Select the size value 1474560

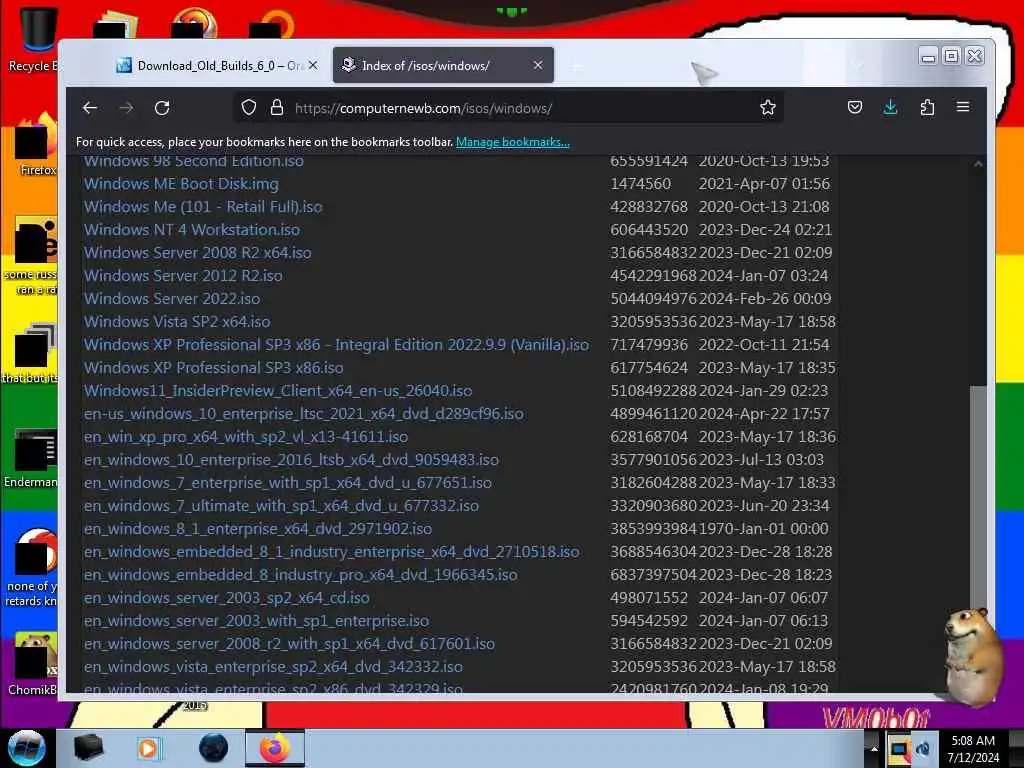point(640,184)
